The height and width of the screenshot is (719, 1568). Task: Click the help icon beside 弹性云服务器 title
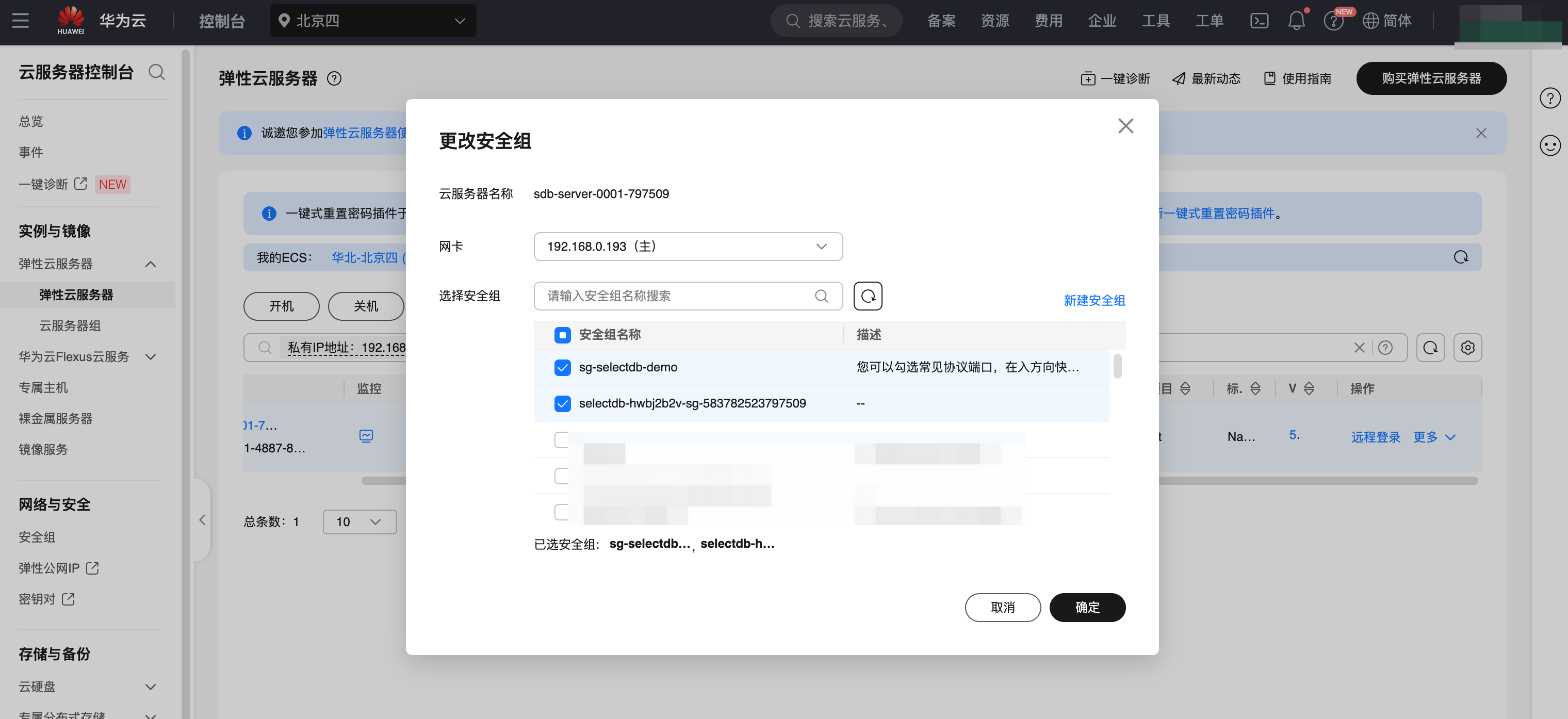coord(334,78)
